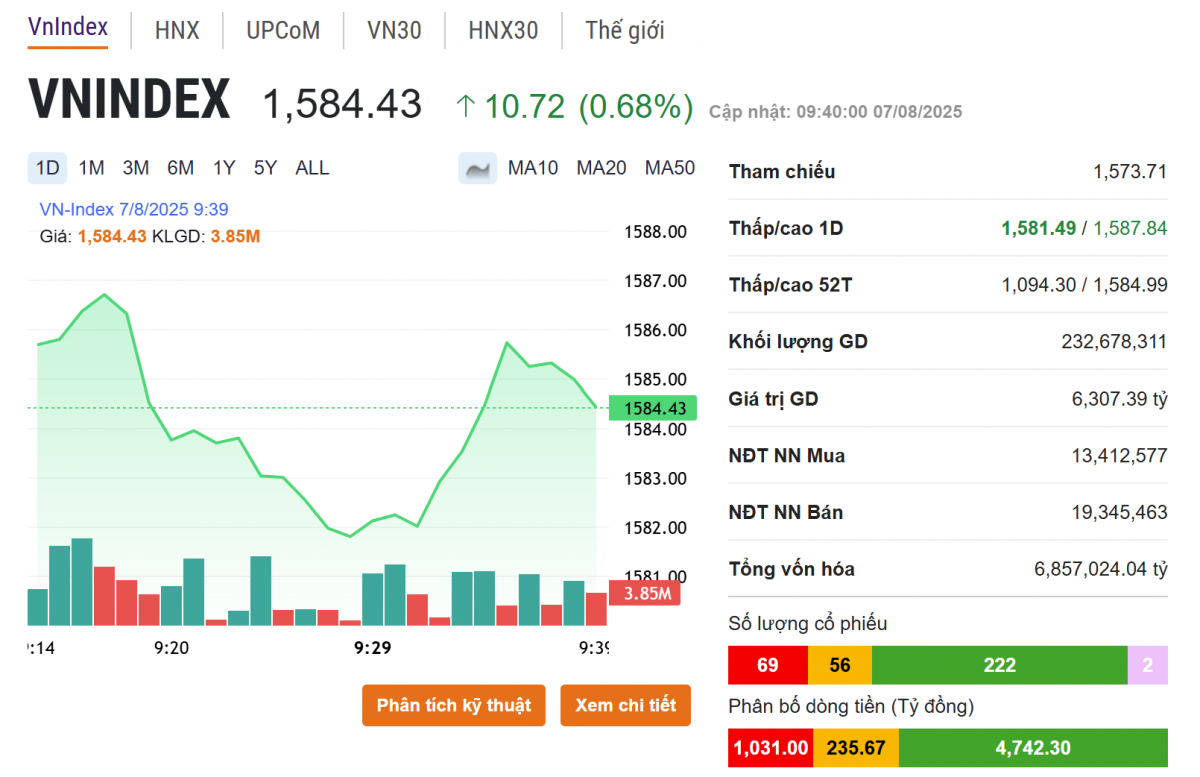This screenshot has width=1200, height=777.
Task: Open Phân tích kỹ thuật button
Action: click(454, 705)
